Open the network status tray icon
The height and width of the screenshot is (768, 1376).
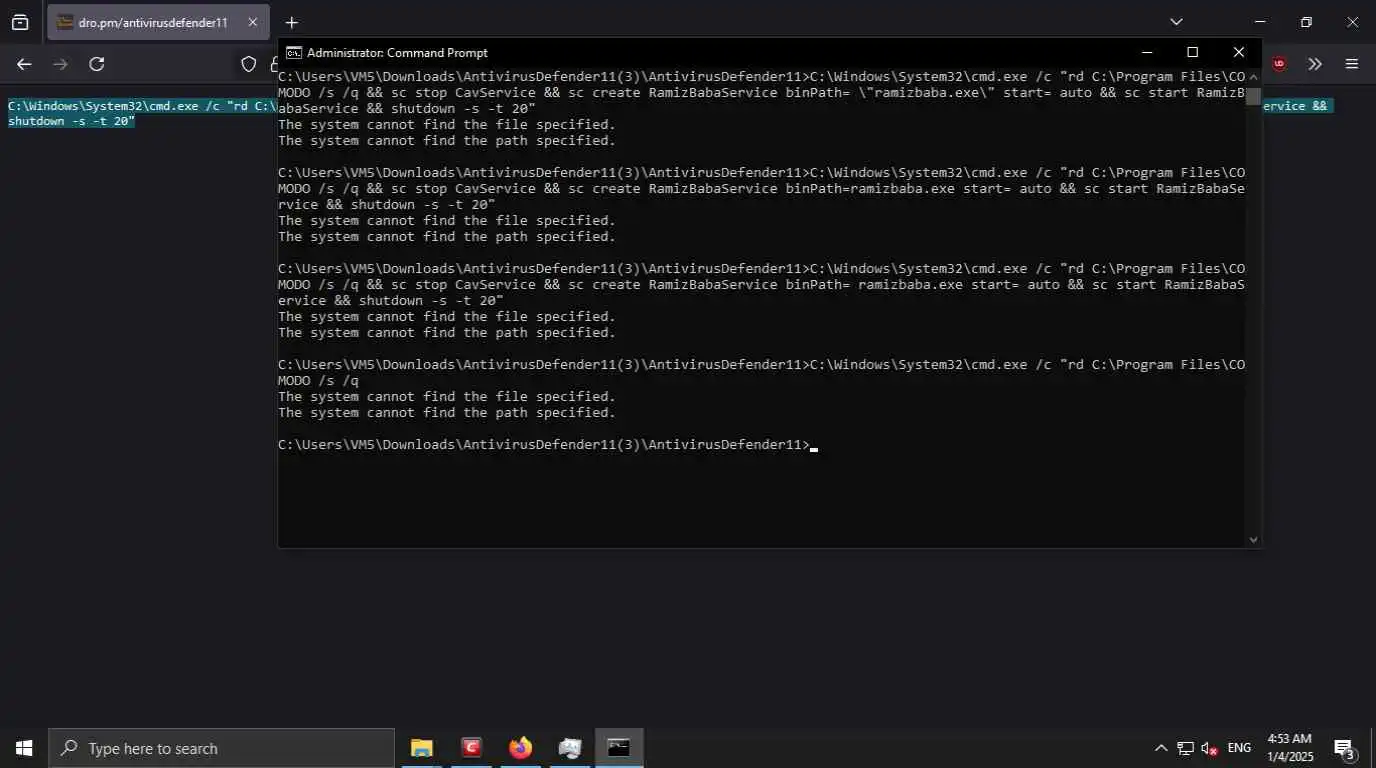pos(1185,748)
